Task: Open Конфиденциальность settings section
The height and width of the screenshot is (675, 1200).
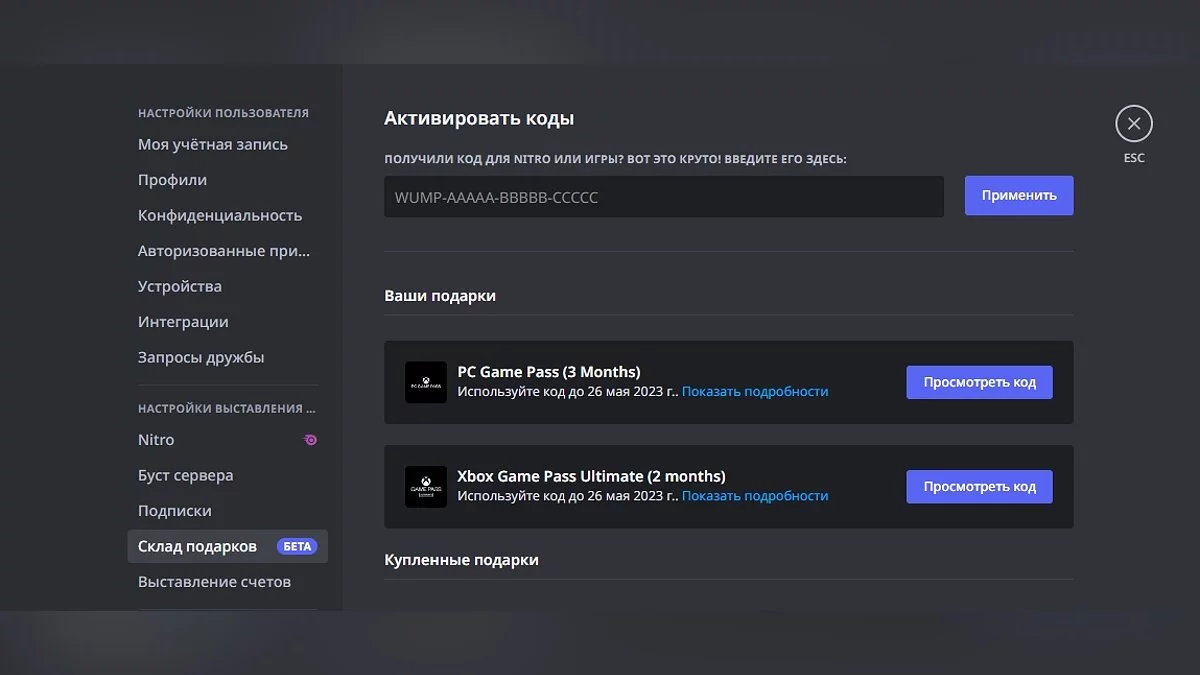Action: click(x=220, y=215)
